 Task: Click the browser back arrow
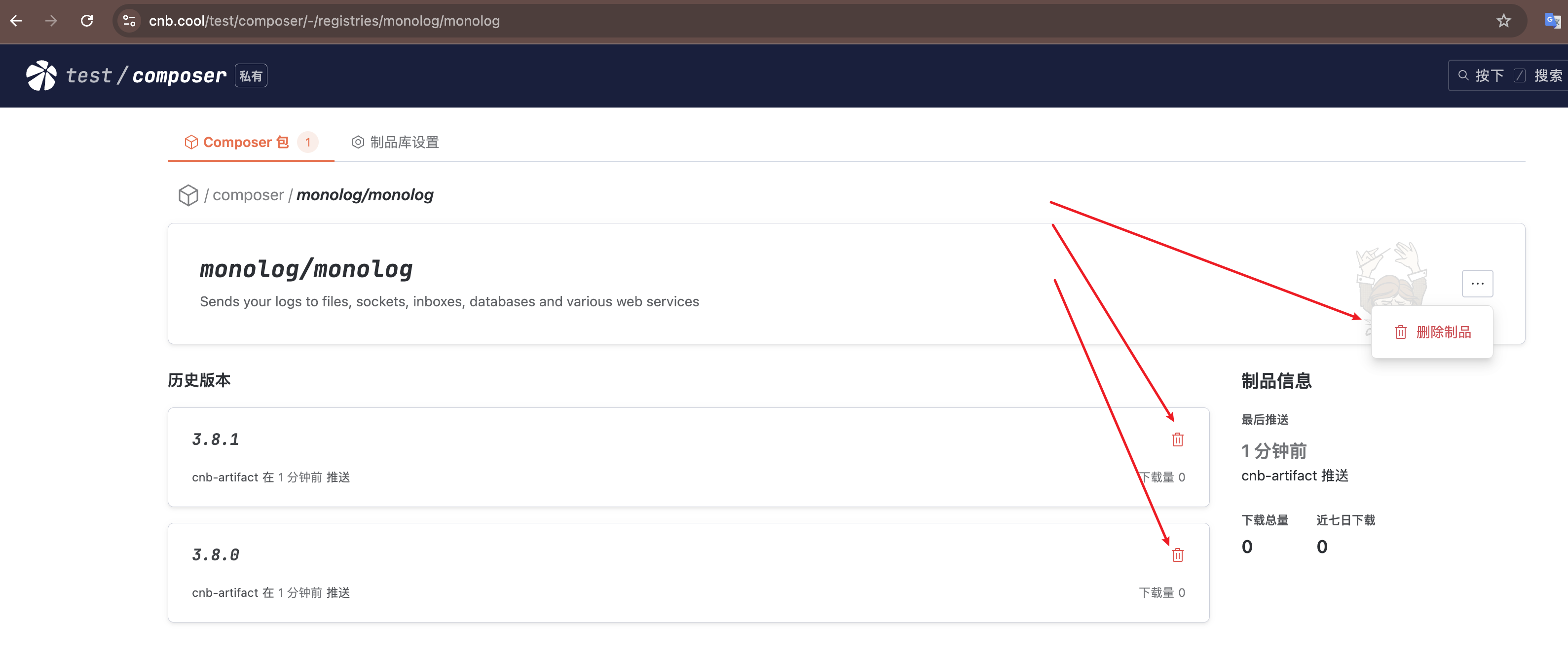tap(16, 21)
